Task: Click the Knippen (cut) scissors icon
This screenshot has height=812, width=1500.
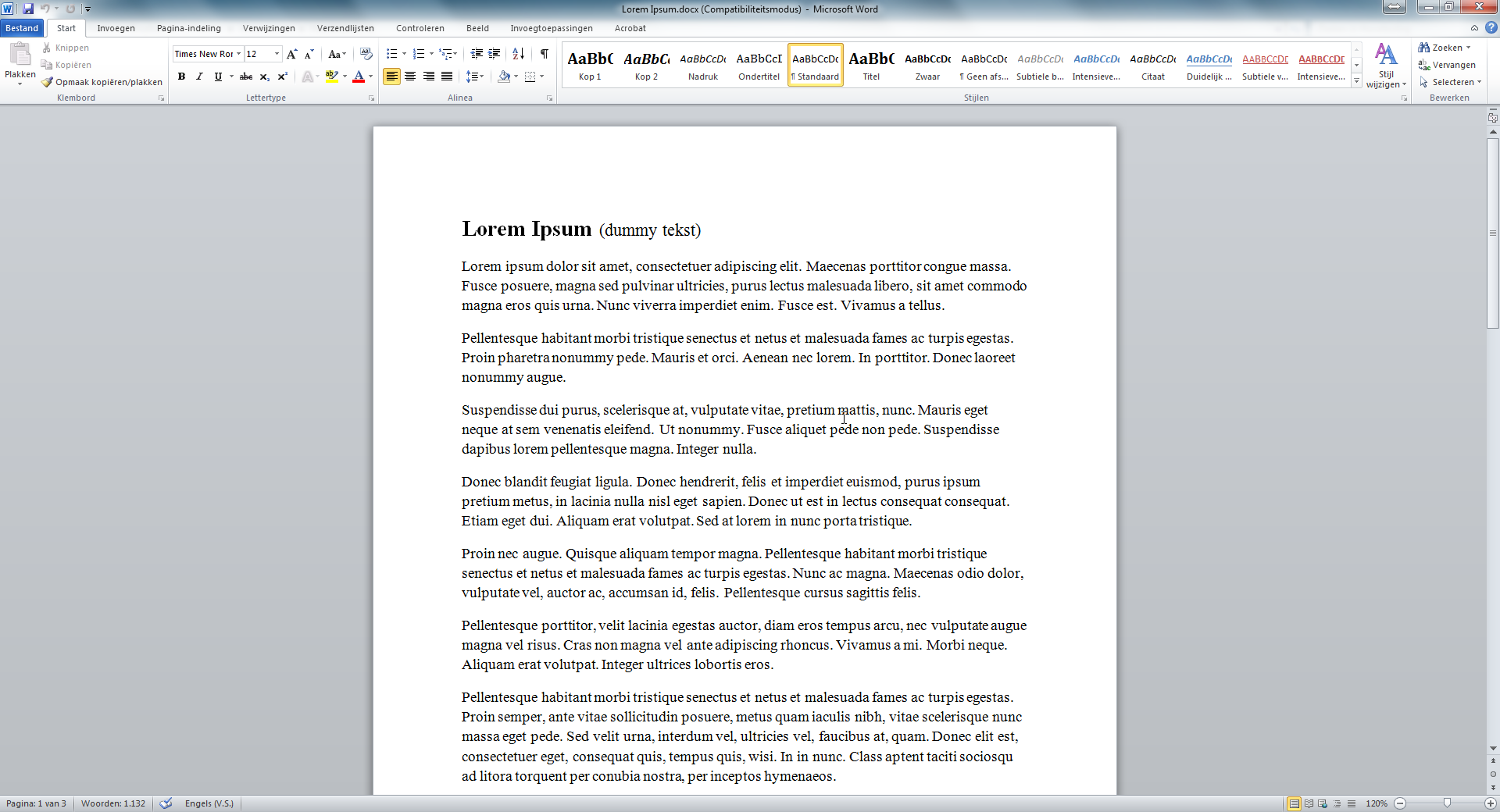Action: point(47,48)
